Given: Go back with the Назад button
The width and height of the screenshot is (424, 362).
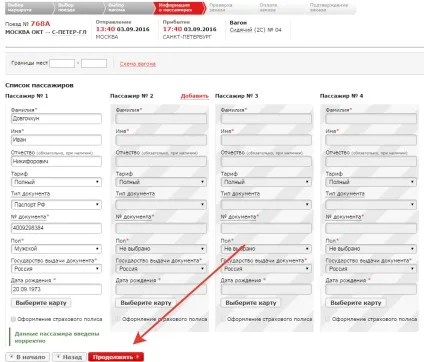Looking at the screenshot, I should (69, 357).
